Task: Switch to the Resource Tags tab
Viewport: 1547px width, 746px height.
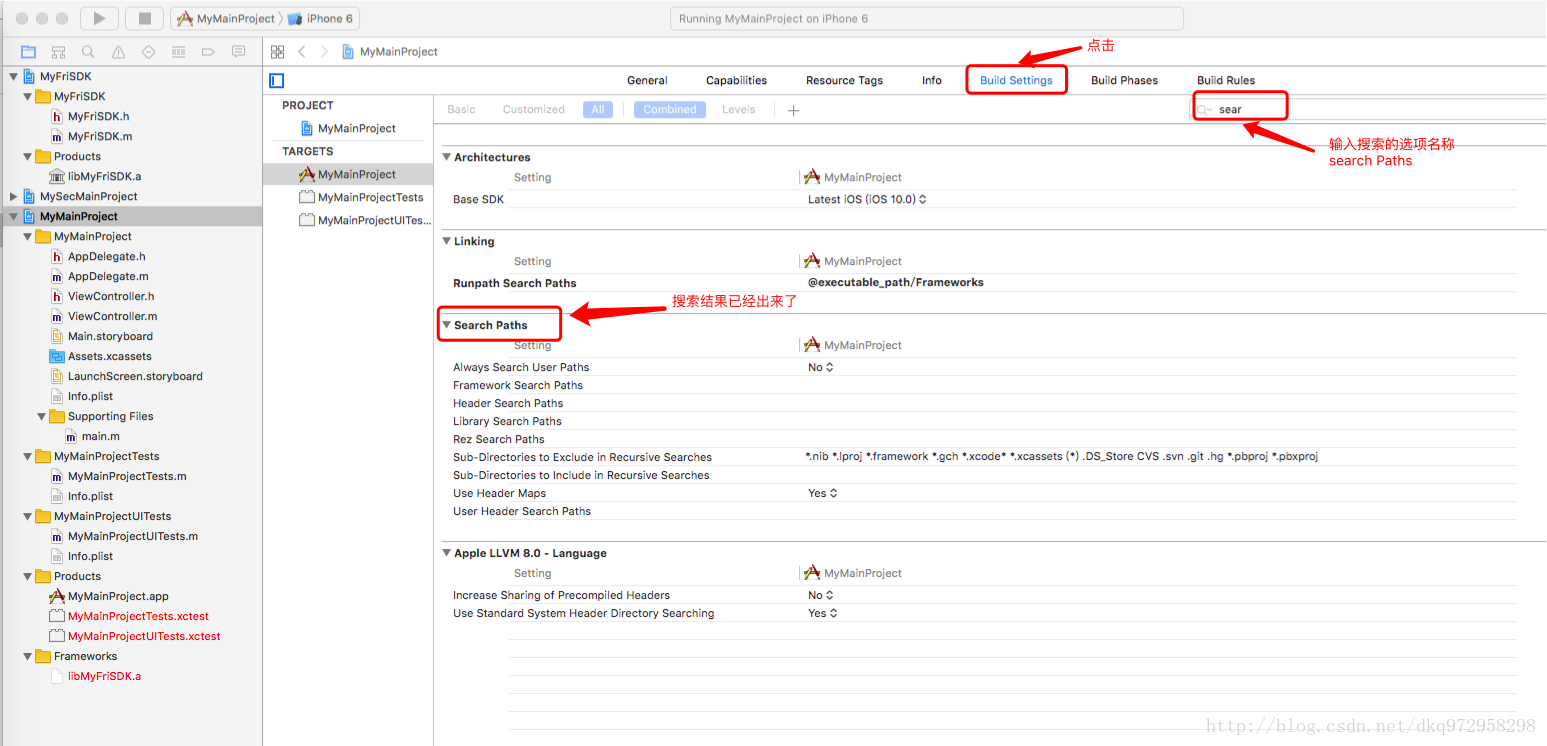Action: pos(844,80)
